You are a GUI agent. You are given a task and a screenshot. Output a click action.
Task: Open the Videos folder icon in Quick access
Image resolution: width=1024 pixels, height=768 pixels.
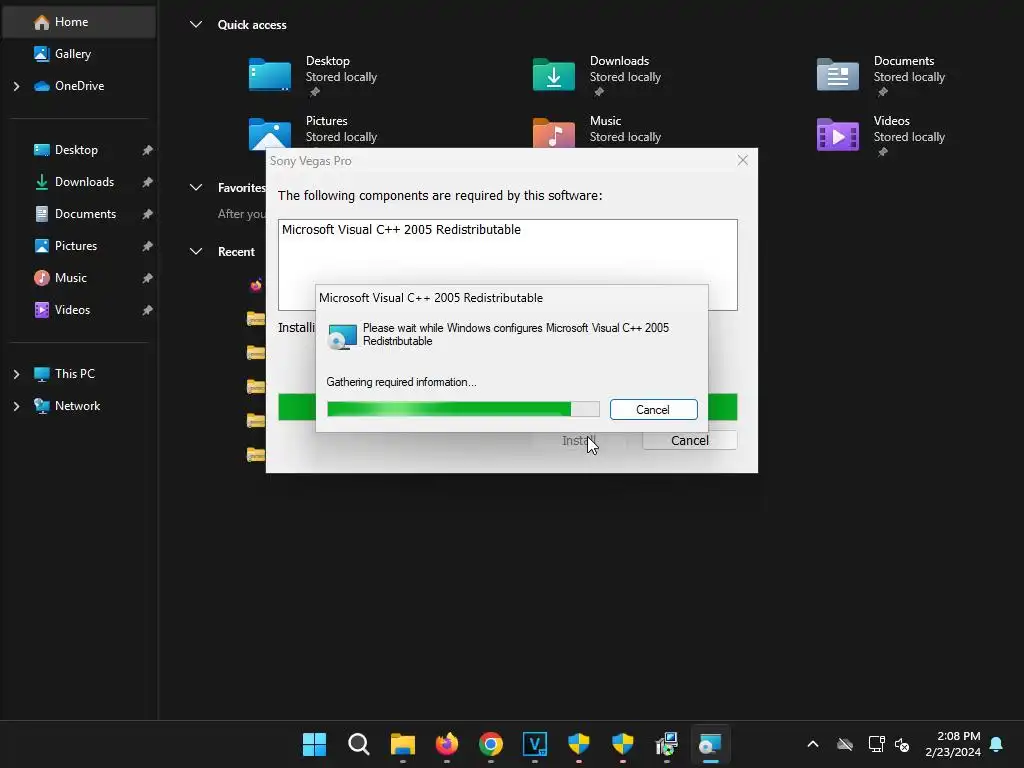click(838, 135)
